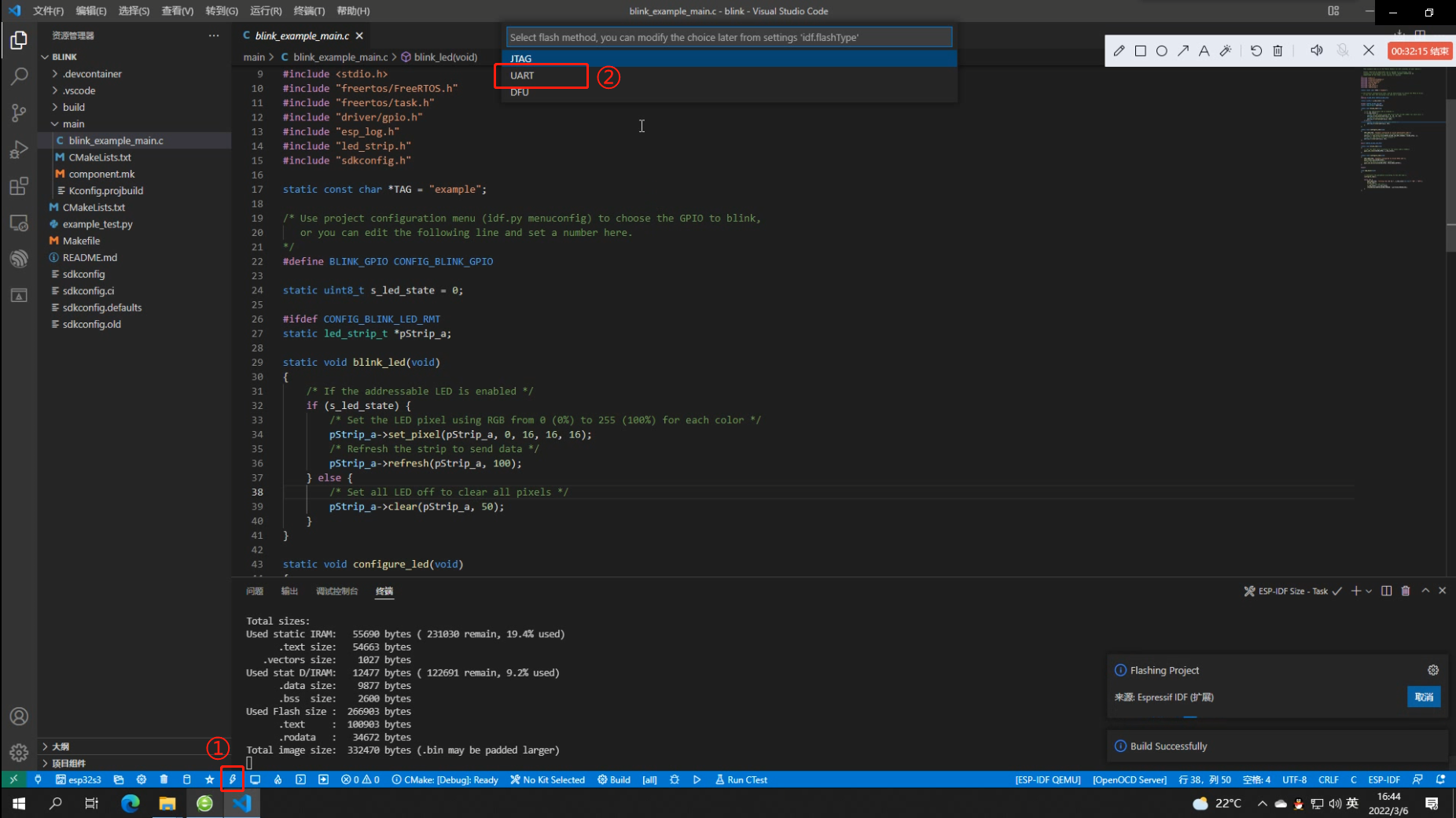Click the [all] build target in status bar
This screenshot has width=1456, height=818.
[649, 779]
